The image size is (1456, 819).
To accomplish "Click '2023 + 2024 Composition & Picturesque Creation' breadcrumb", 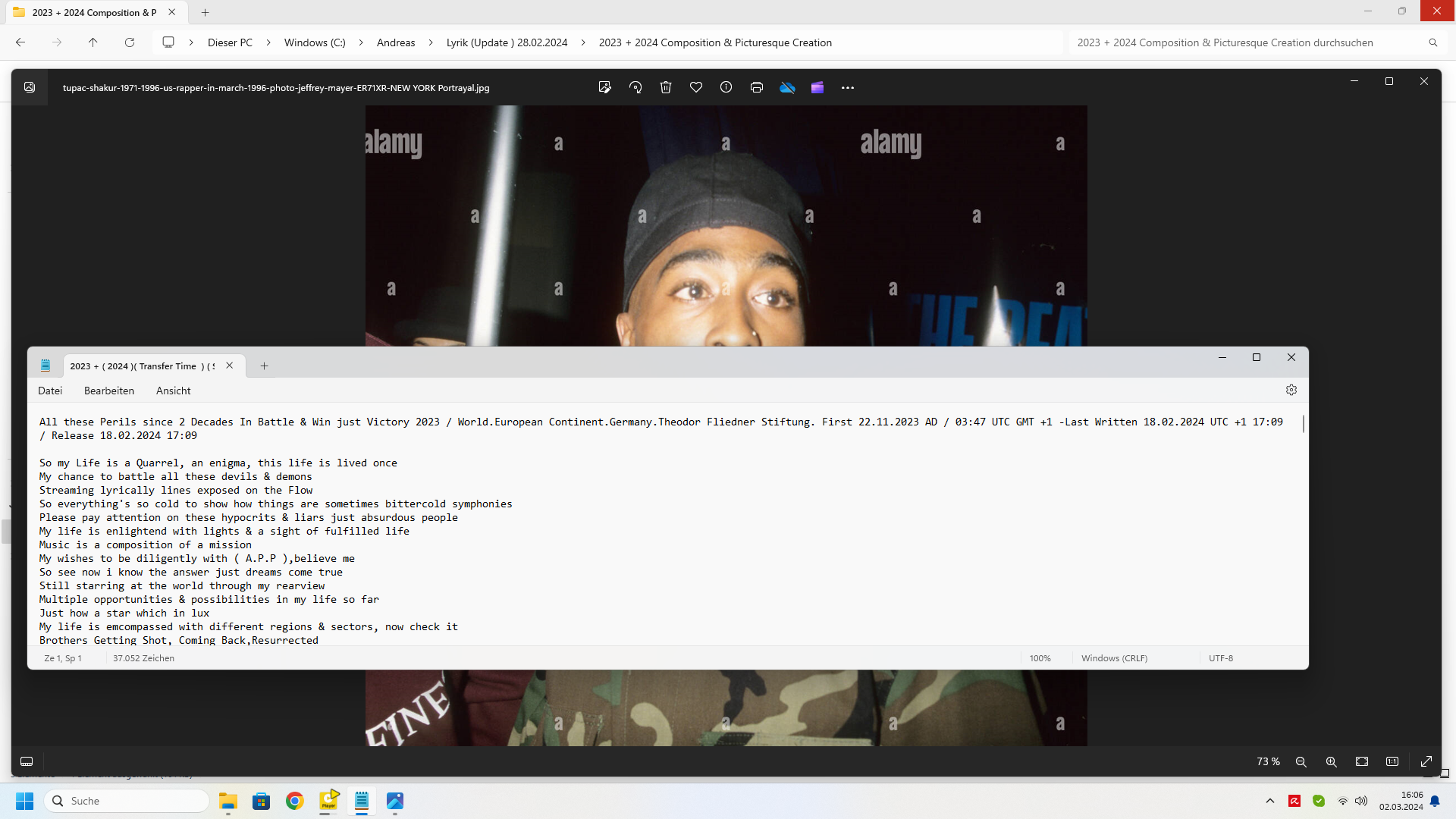I will coord(715,42).
